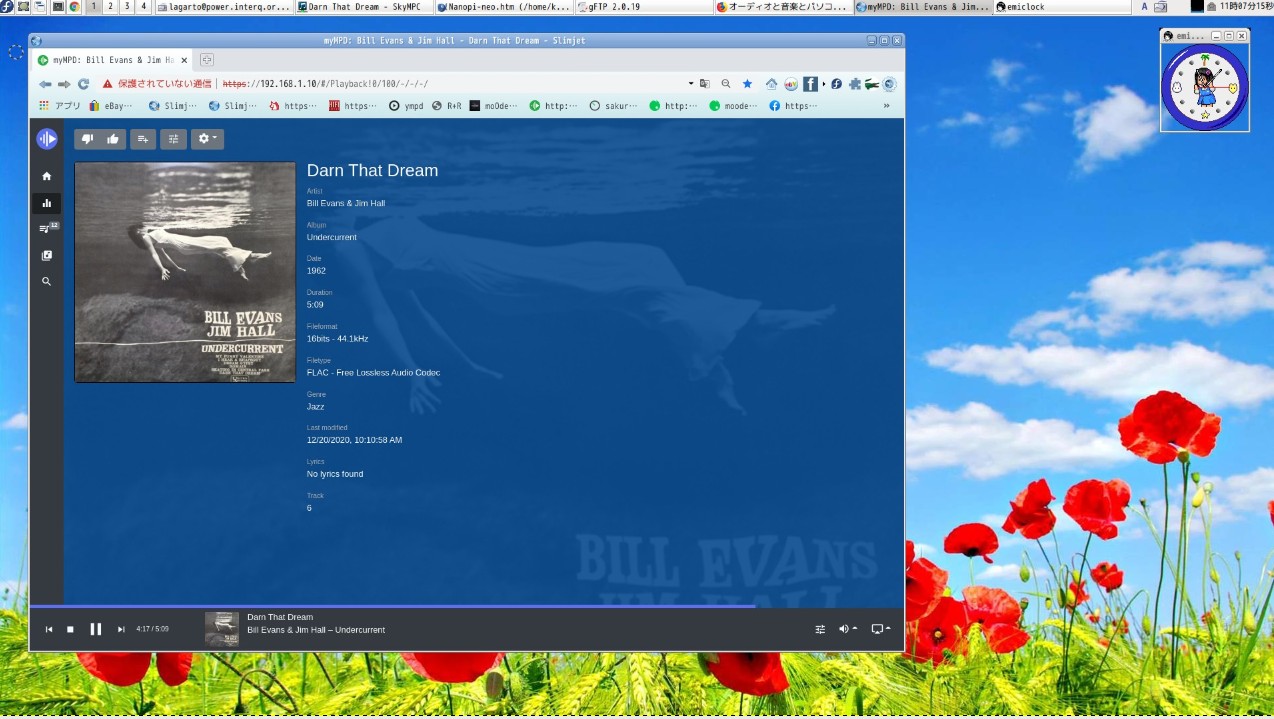Open the music library browse icon
This screenshot has height=719, width=1274.
(46, 255)
